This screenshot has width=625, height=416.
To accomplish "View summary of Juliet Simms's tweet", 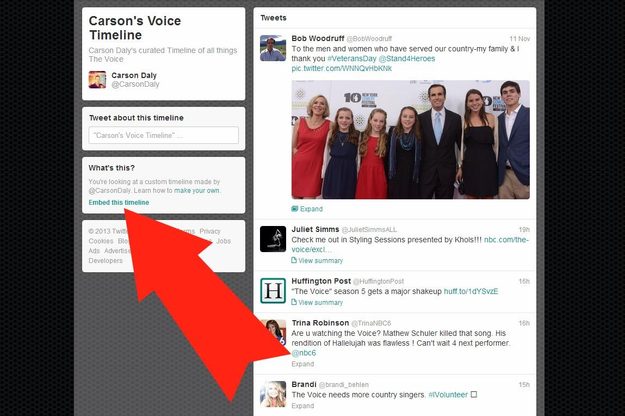I will (x=320, y=261).
